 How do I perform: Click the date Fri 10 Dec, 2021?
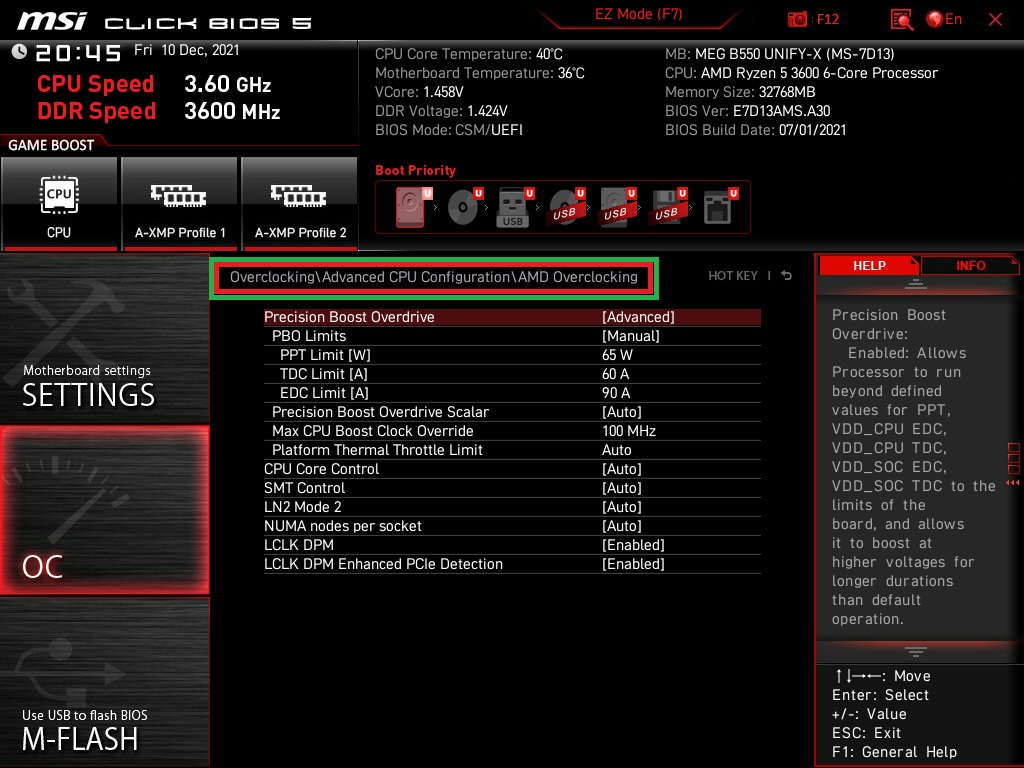[187, 50]
